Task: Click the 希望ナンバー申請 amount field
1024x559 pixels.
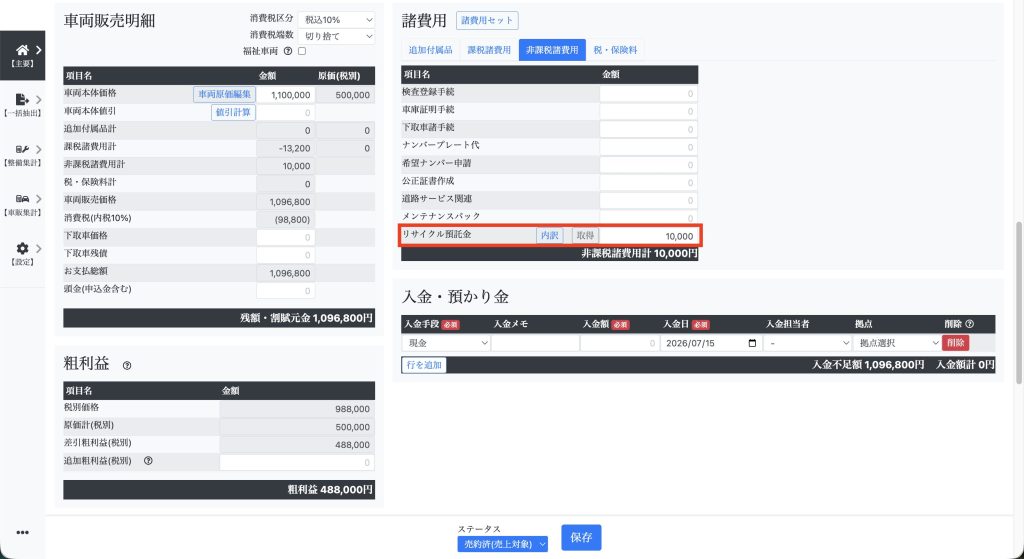Action: point(648,165)
